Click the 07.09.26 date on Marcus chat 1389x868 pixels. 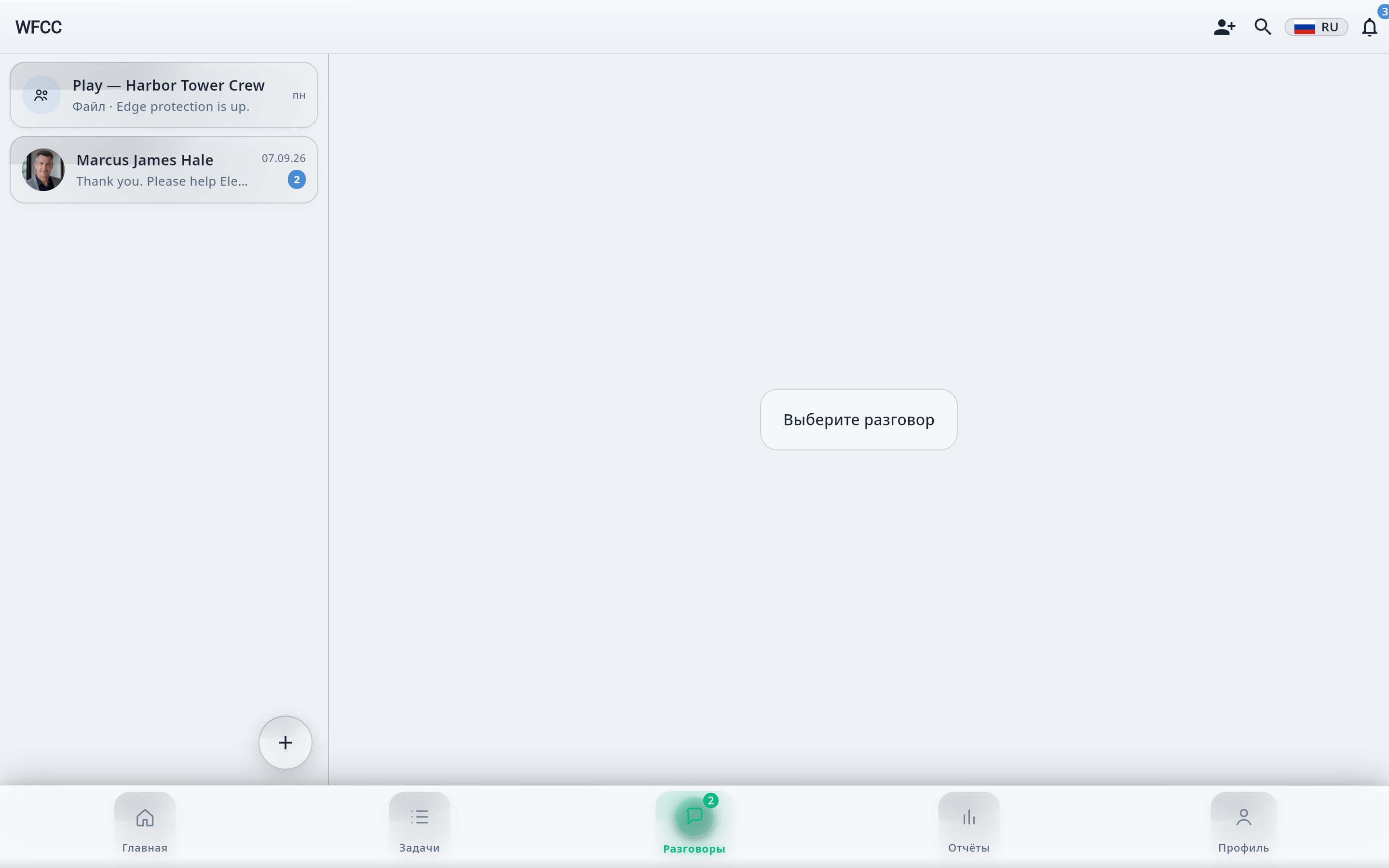[x=284, y=158]
